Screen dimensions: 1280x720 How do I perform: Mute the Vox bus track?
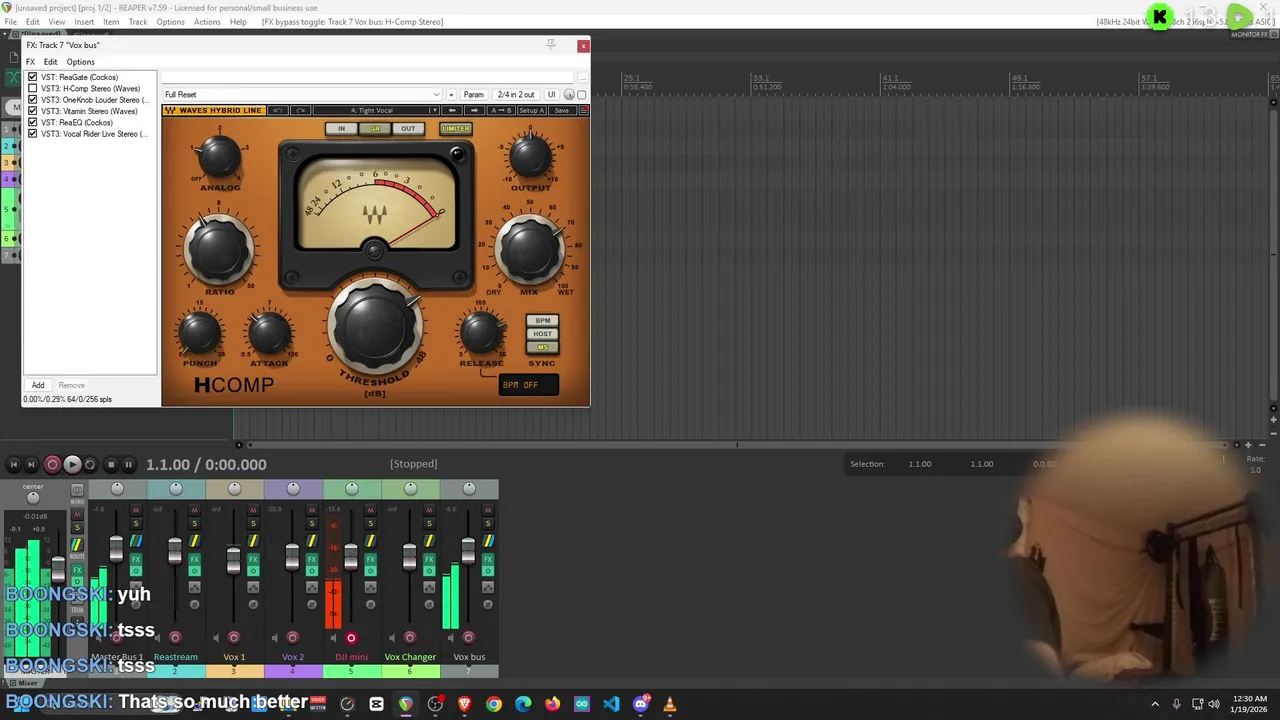(x=488, y=509)
